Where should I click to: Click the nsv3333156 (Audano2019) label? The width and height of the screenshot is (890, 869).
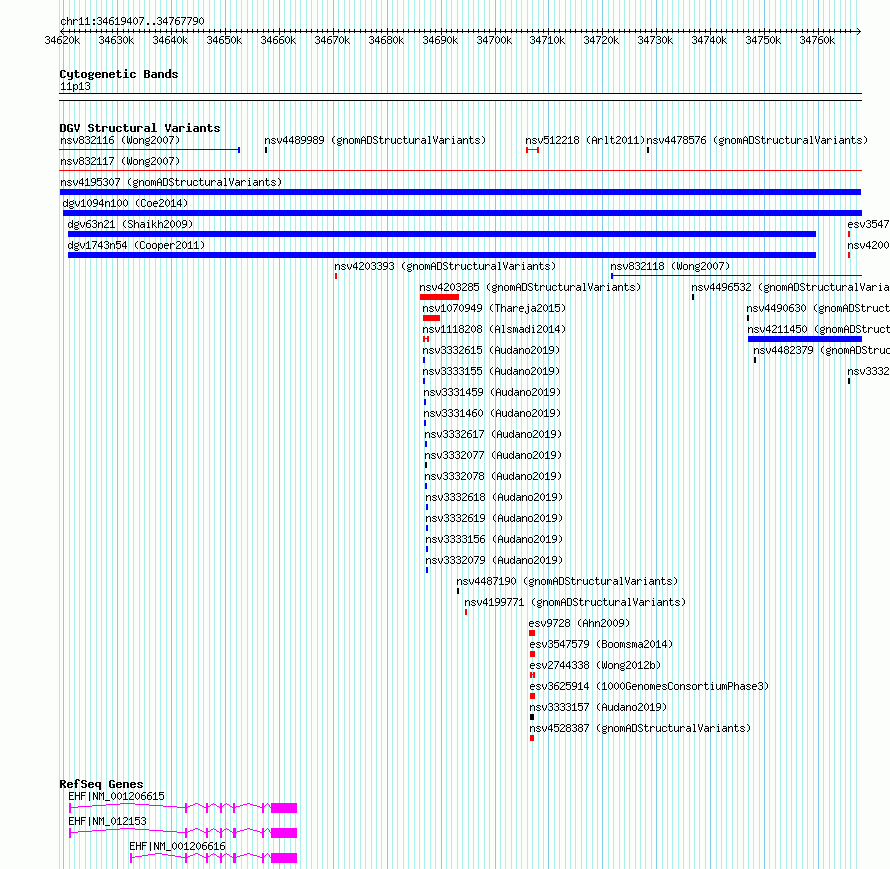tap(494, 539)
